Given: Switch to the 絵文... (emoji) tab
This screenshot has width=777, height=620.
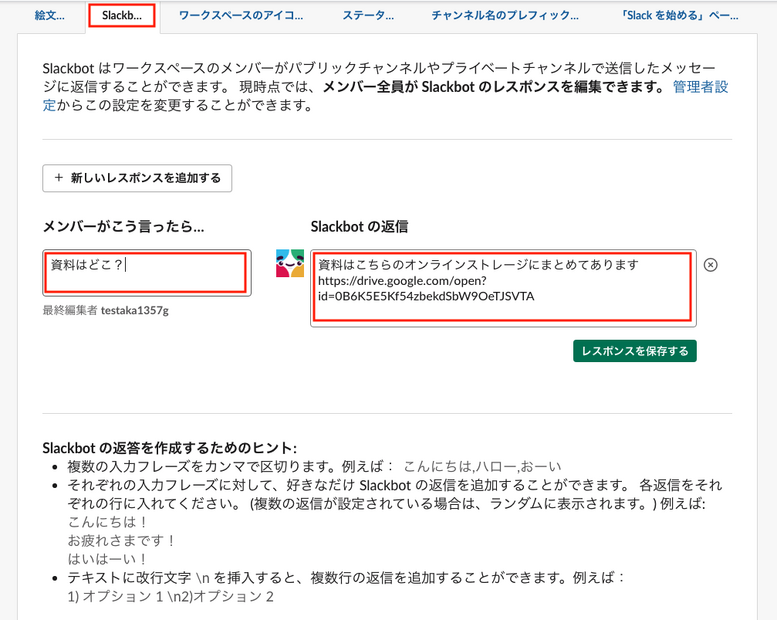Looking at the screenshot, I should (49, 15).
